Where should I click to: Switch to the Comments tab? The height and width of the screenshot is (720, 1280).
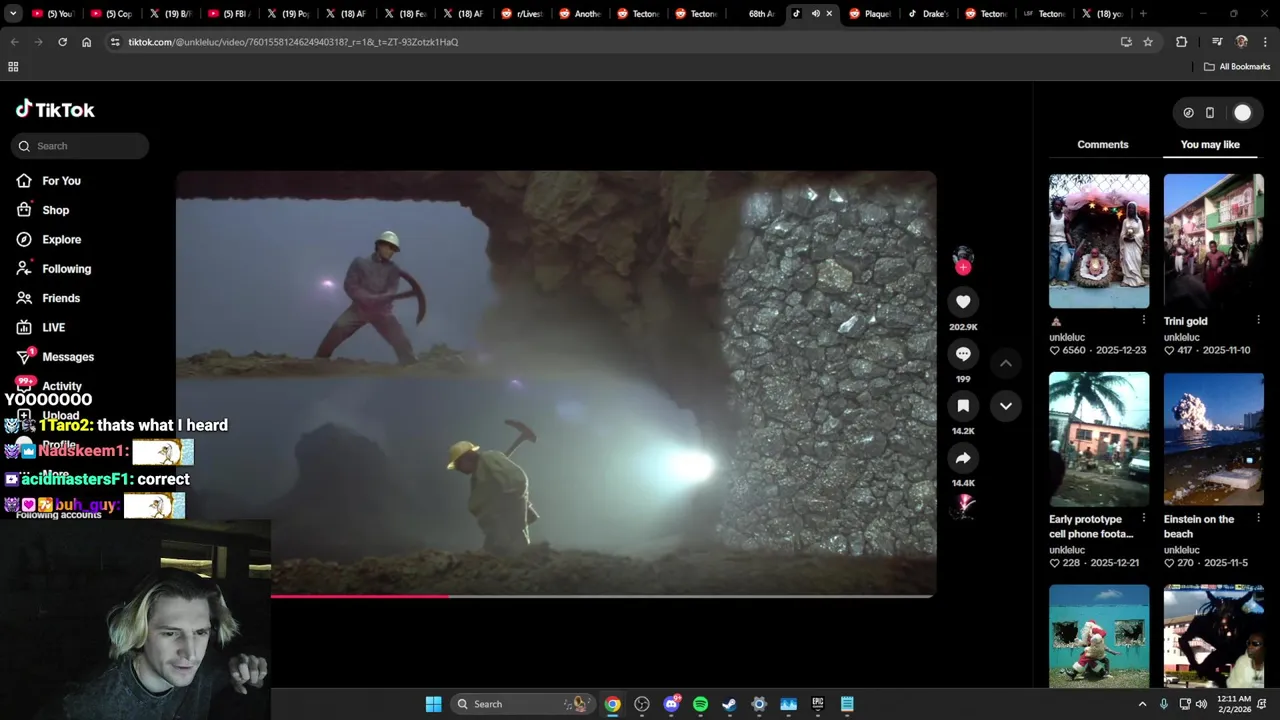click(1102, 144)
